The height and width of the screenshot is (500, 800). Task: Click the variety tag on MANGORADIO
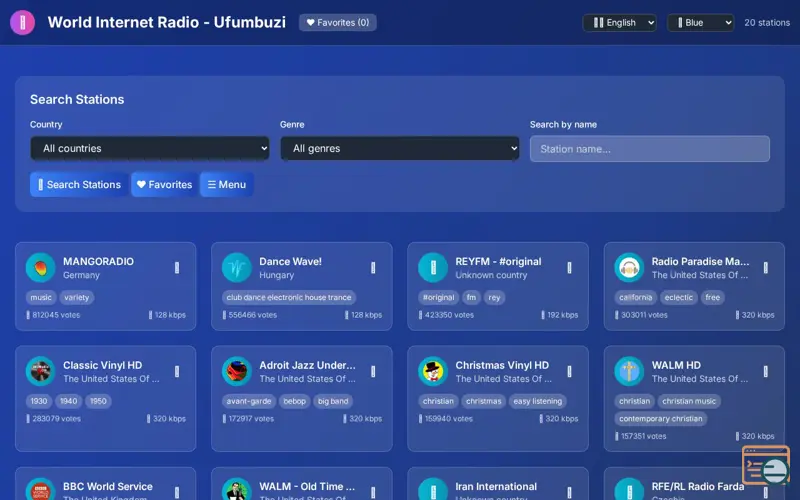pyautogui.click(x=77, y=297)
